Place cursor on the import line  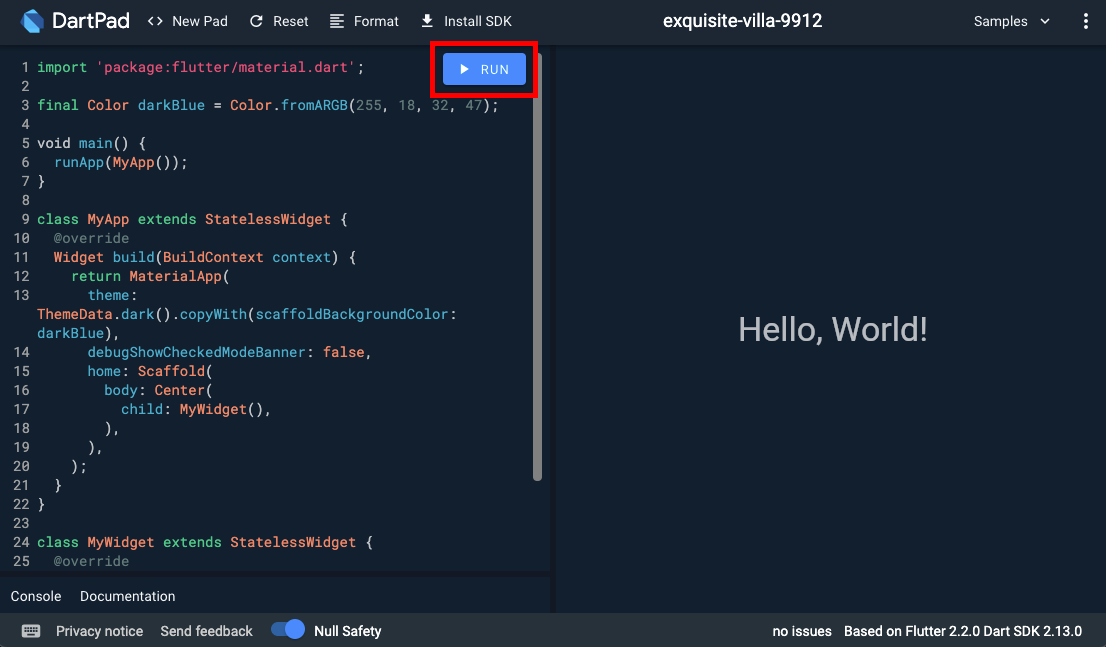tap(200, 67)
